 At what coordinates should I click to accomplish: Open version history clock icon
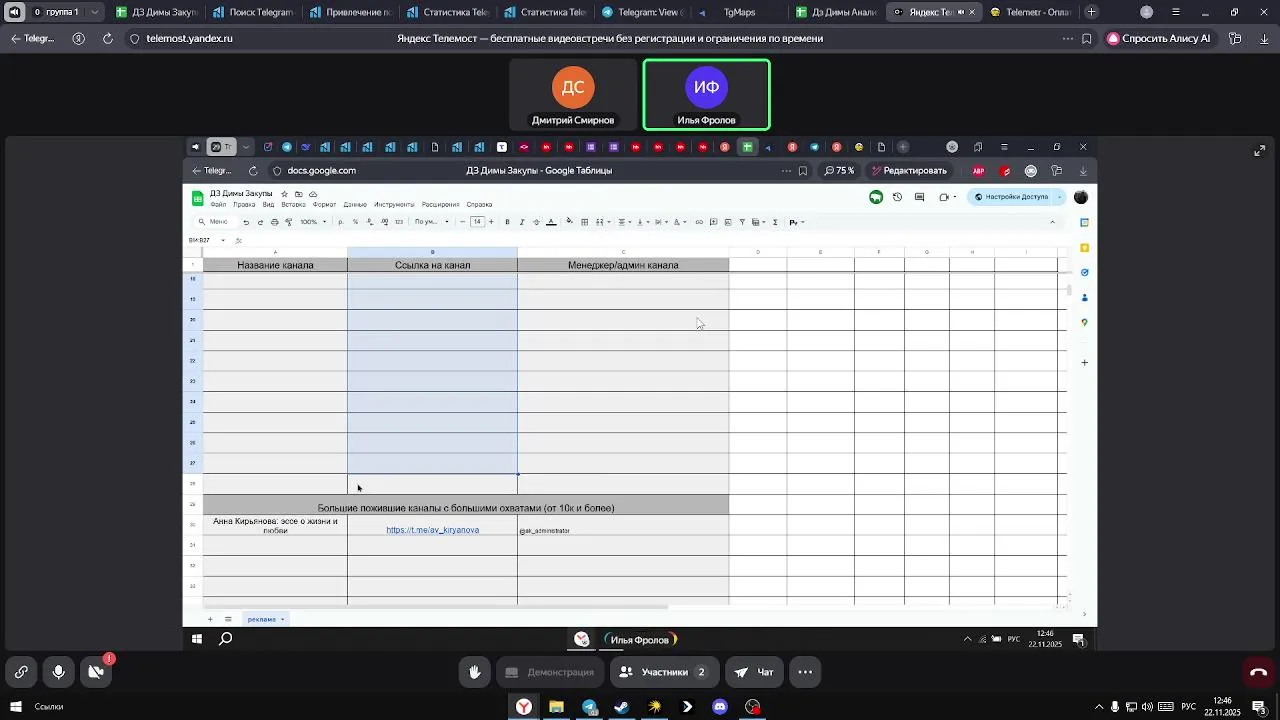click(897, 197)
